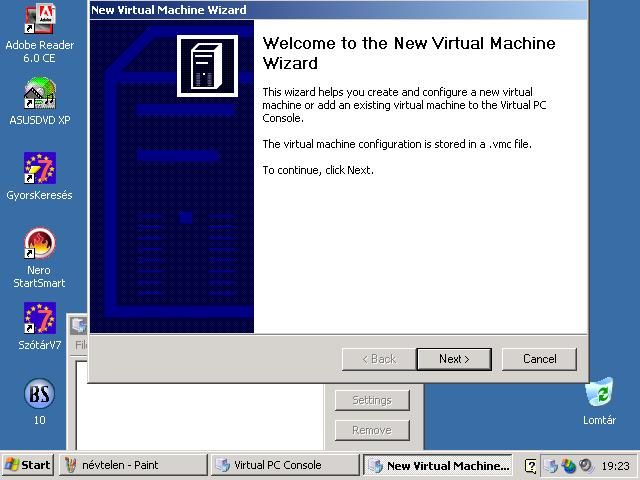The image size is (640, 480).
Task: Select the Nero StartSmart desktop icon
Action: click(x=40, y=244)
